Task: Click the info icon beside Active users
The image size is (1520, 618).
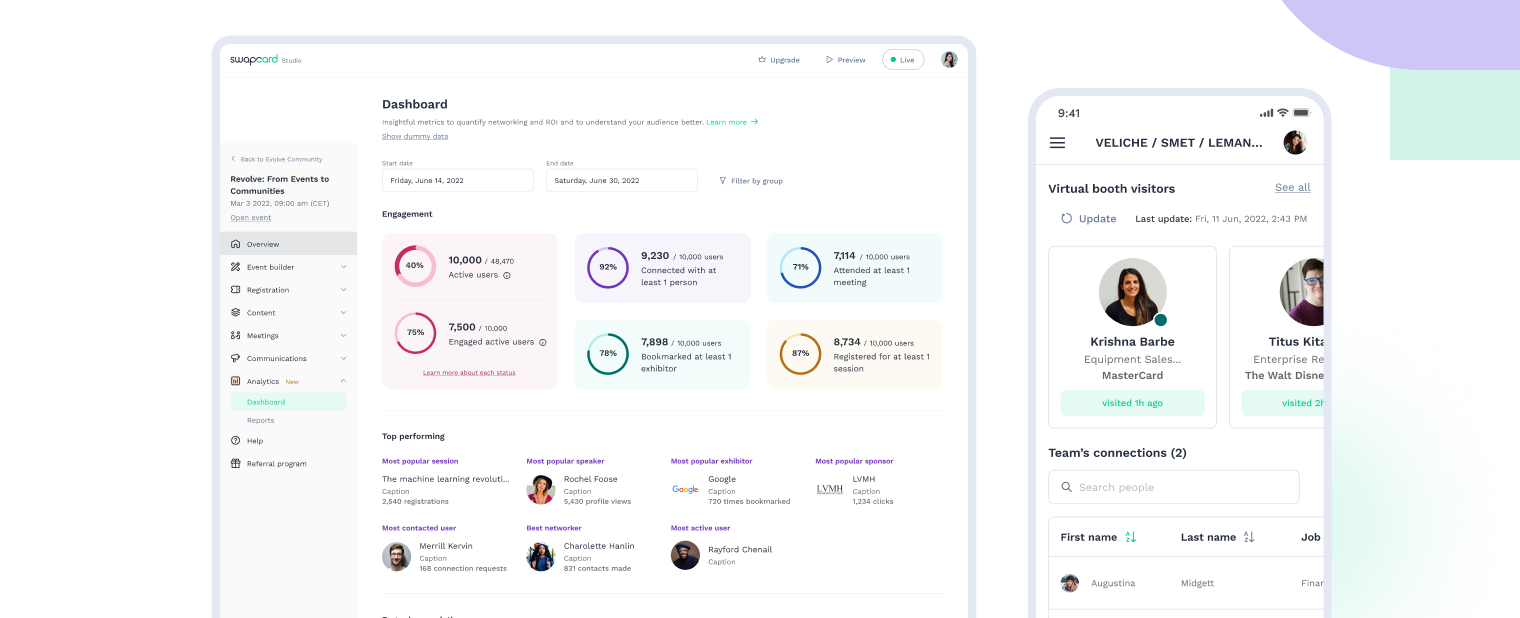Action: [507, 275]
